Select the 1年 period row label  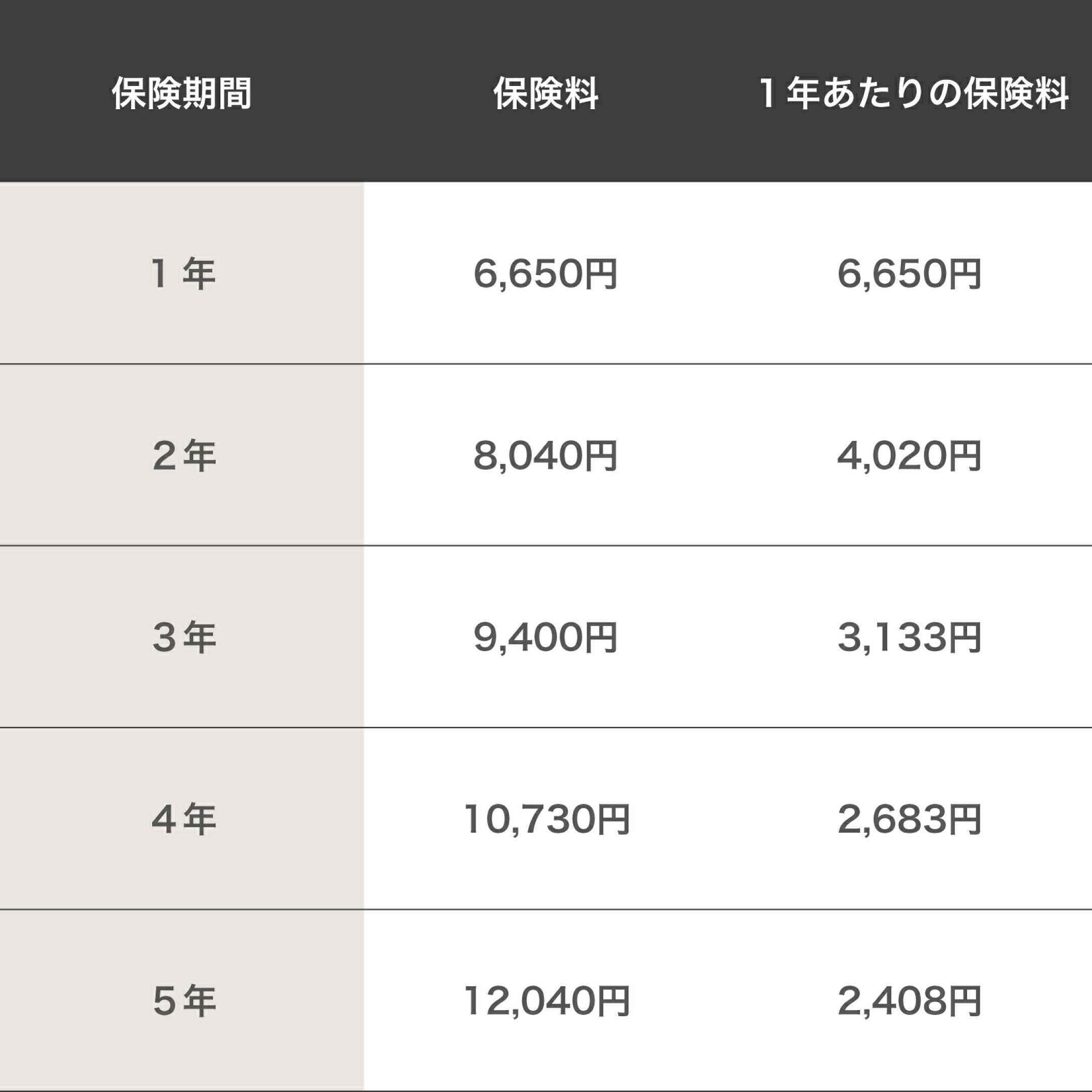pyautogui.click(x=183, y=274)
